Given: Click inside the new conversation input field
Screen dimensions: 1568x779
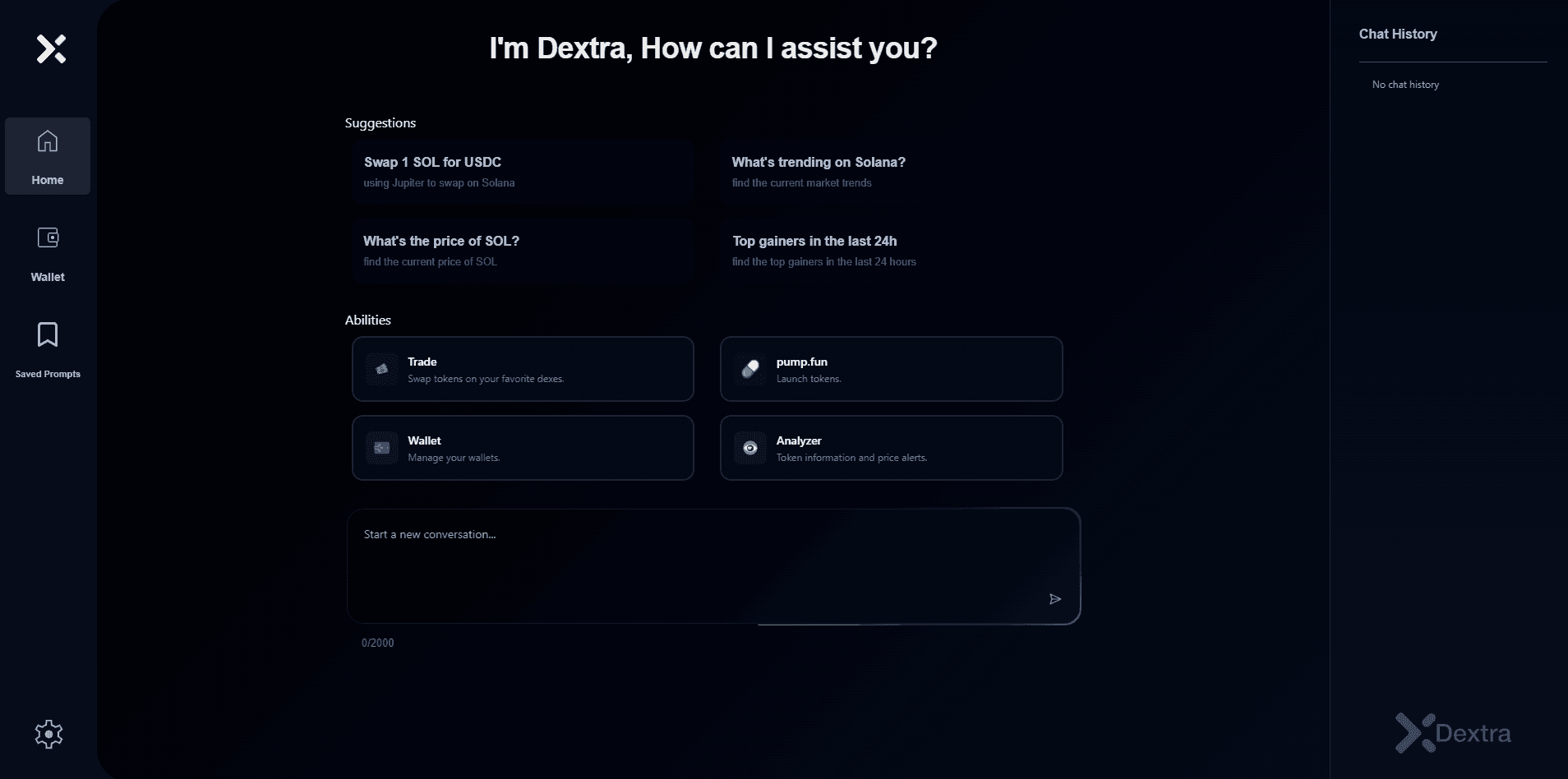Looking at the screenshot, I should (x=713, y=566).
